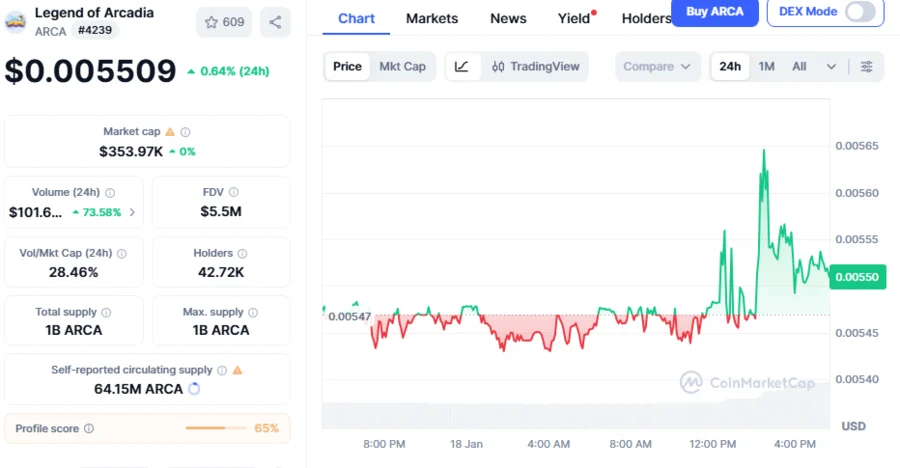Click the circulating supply warning triangle icon
This screenshot has height=468, width=900.
237,370
